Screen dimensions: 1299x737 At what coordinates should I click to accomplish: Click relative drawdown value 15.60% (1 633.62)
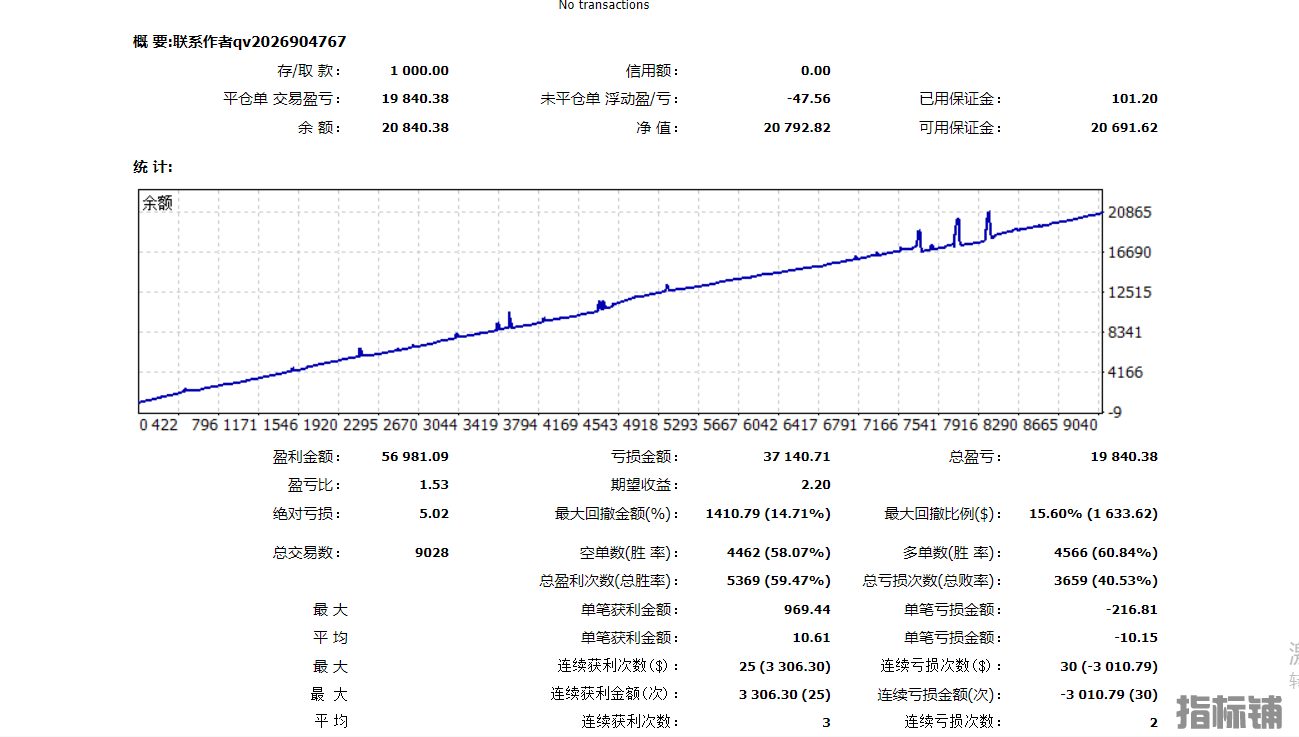tap(1093, 514)
